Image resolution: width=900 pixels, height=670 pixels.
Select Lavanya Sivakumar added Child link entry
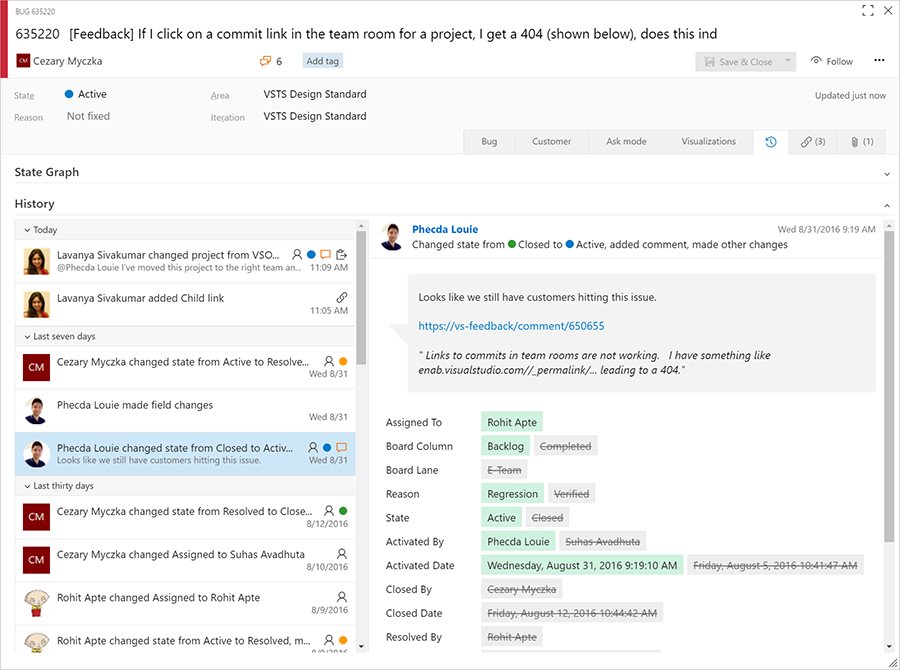185,304
